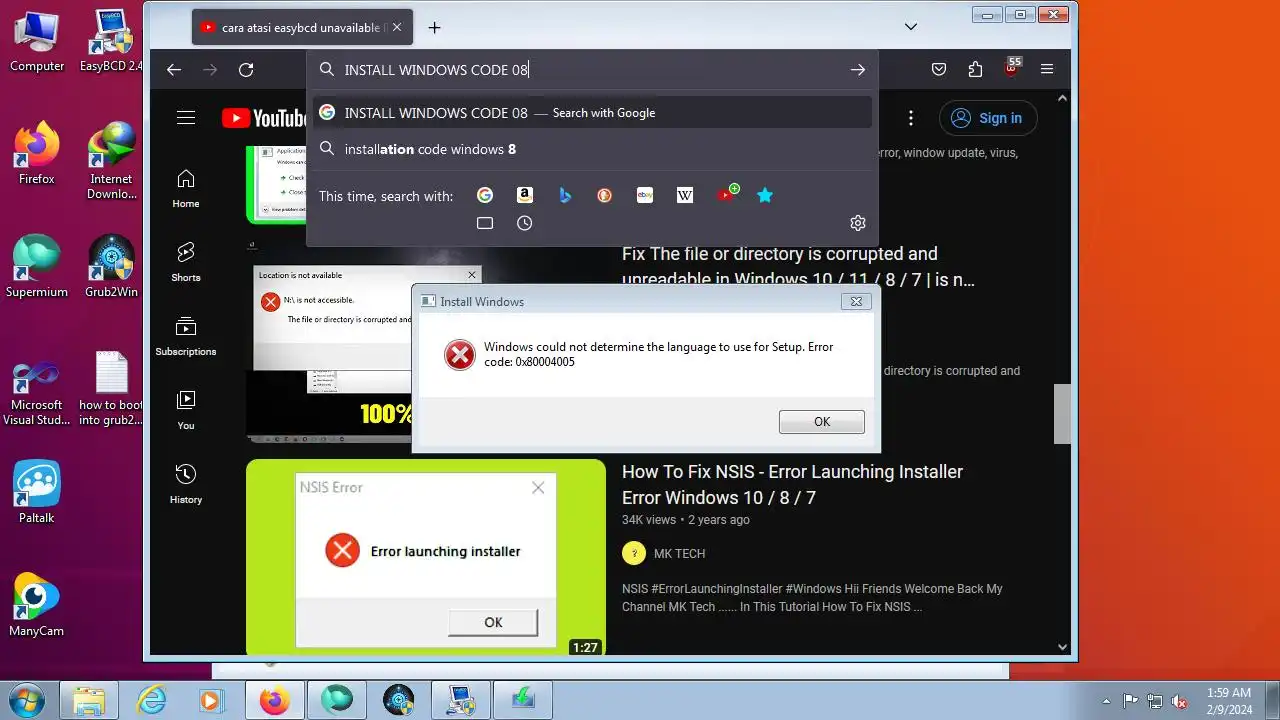Open the Paltalk desktop shortcut
This screenshot has width=1280, height=720.
point(37,492)
